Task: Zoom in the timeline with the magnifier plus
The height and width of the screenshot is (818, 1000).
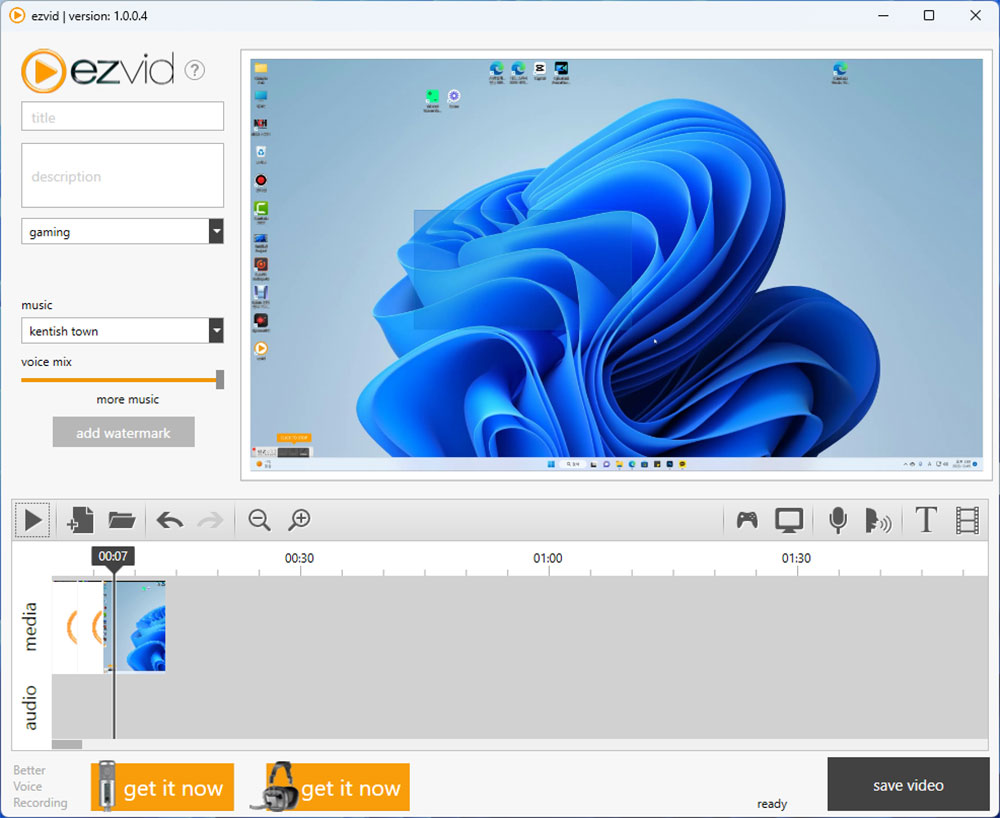Action: click(x=299, y=520)
